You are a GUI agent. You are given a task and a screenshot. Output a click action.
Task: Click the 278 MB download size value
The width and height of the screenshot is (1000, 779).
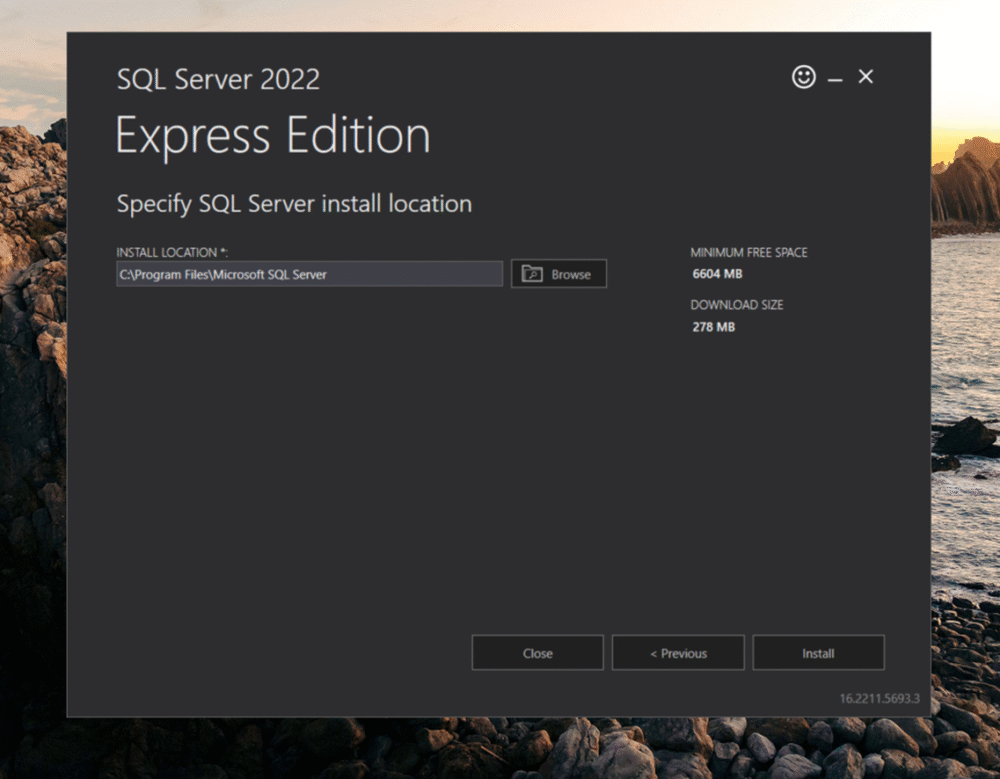coord(712,327)
